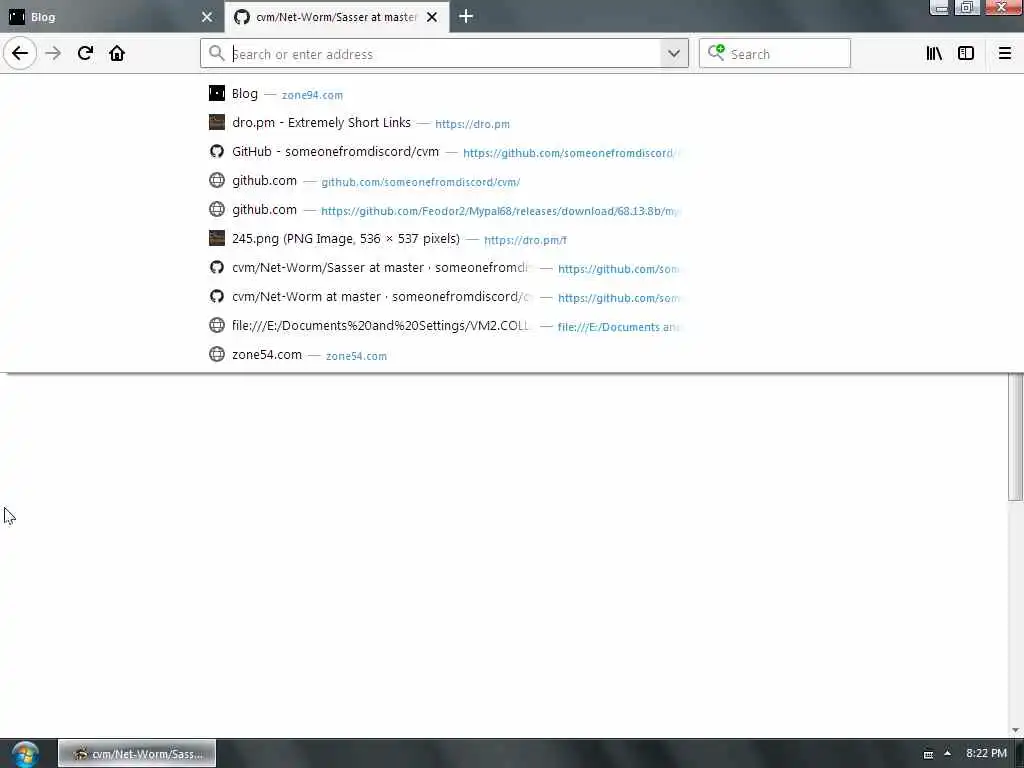Reload the current page
The image size is (1024, 768).
click(85, 54)
